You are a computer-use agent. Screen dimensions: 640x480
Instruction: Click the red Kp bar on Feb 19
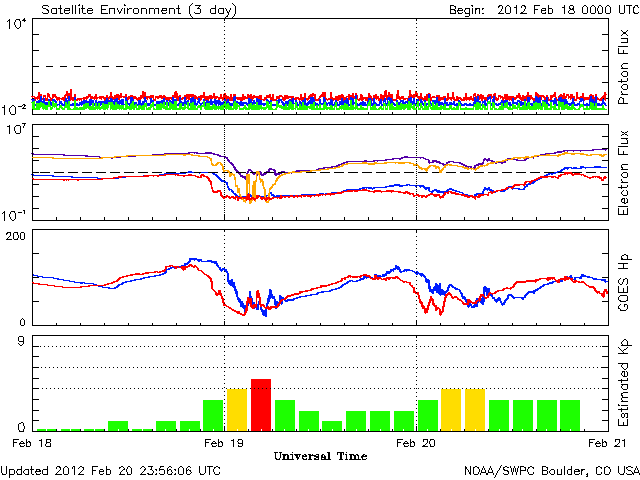point(261,405)
